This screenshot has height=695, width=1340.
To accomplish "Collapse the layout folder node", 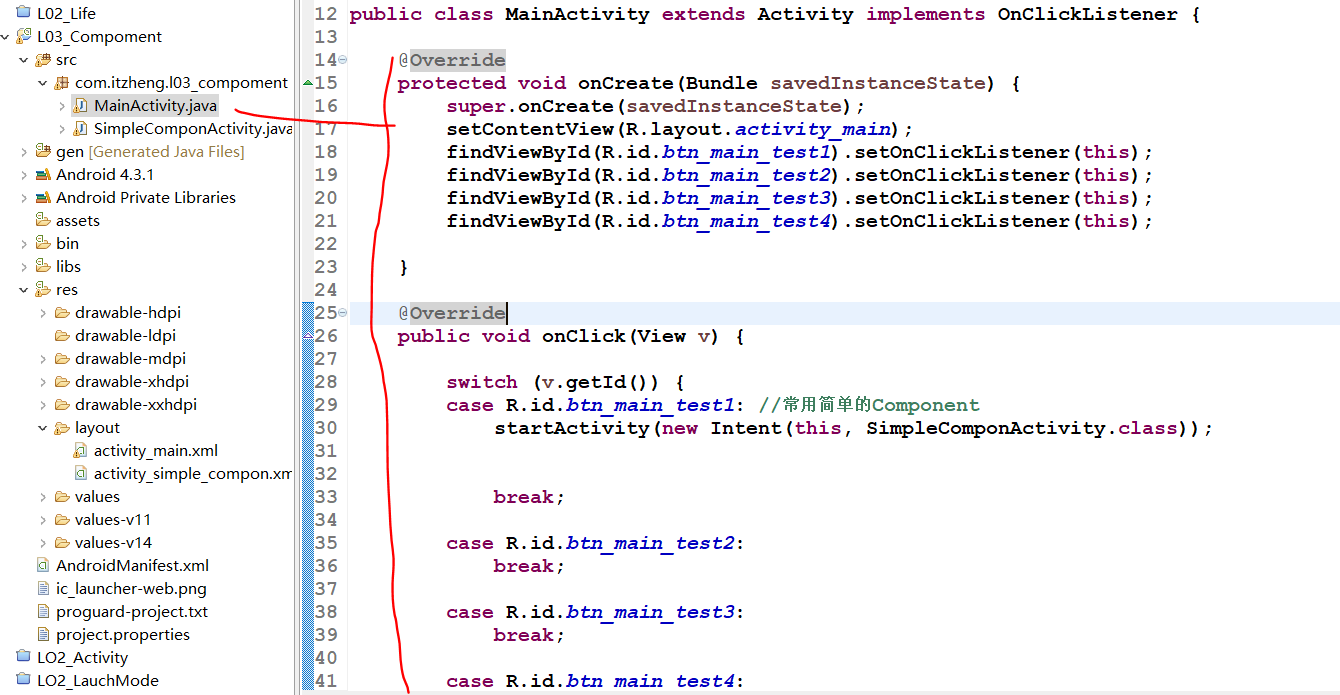I will [42, 427].
